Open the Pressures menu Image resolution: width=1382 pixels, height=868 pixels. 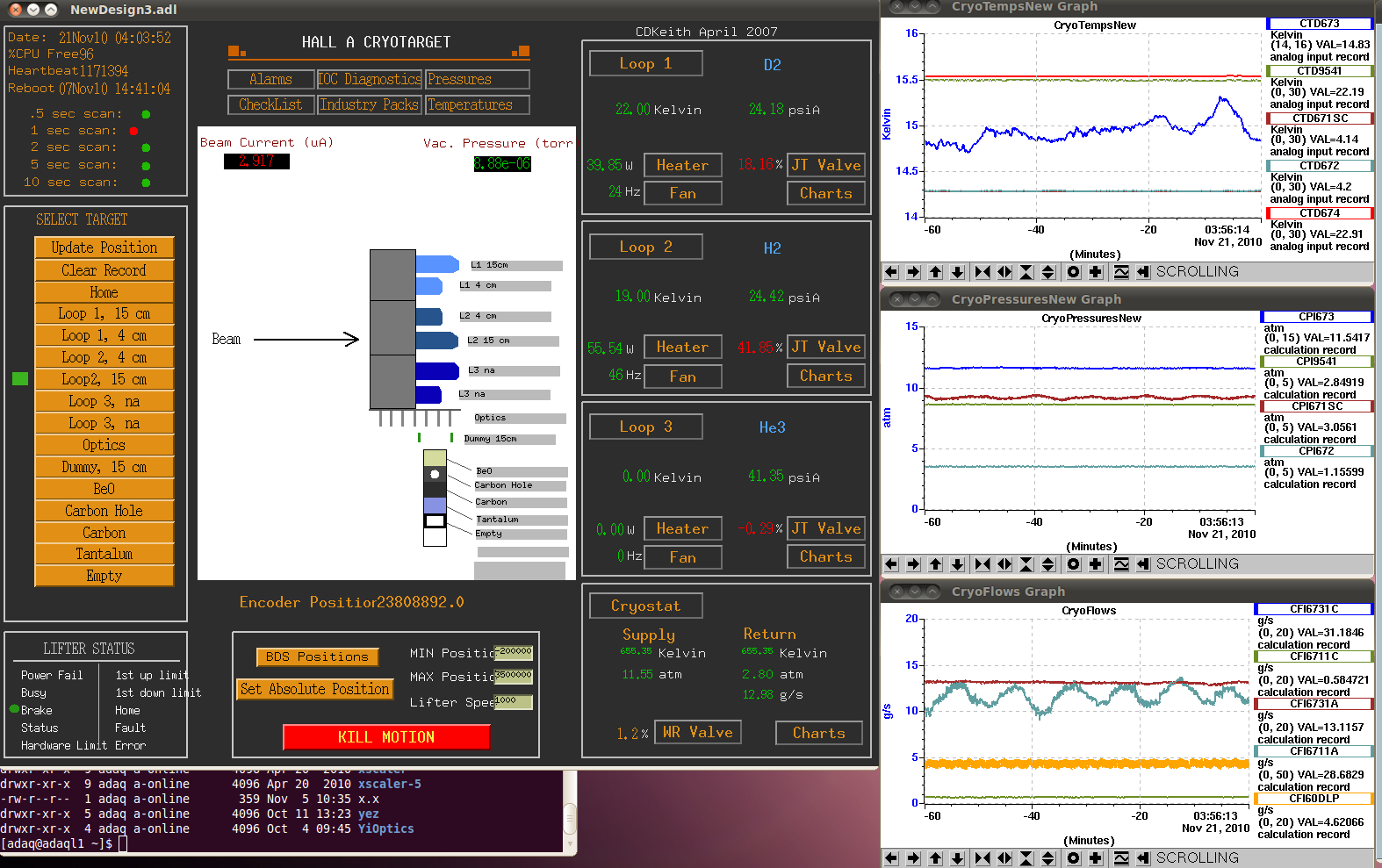pos(478,80)
